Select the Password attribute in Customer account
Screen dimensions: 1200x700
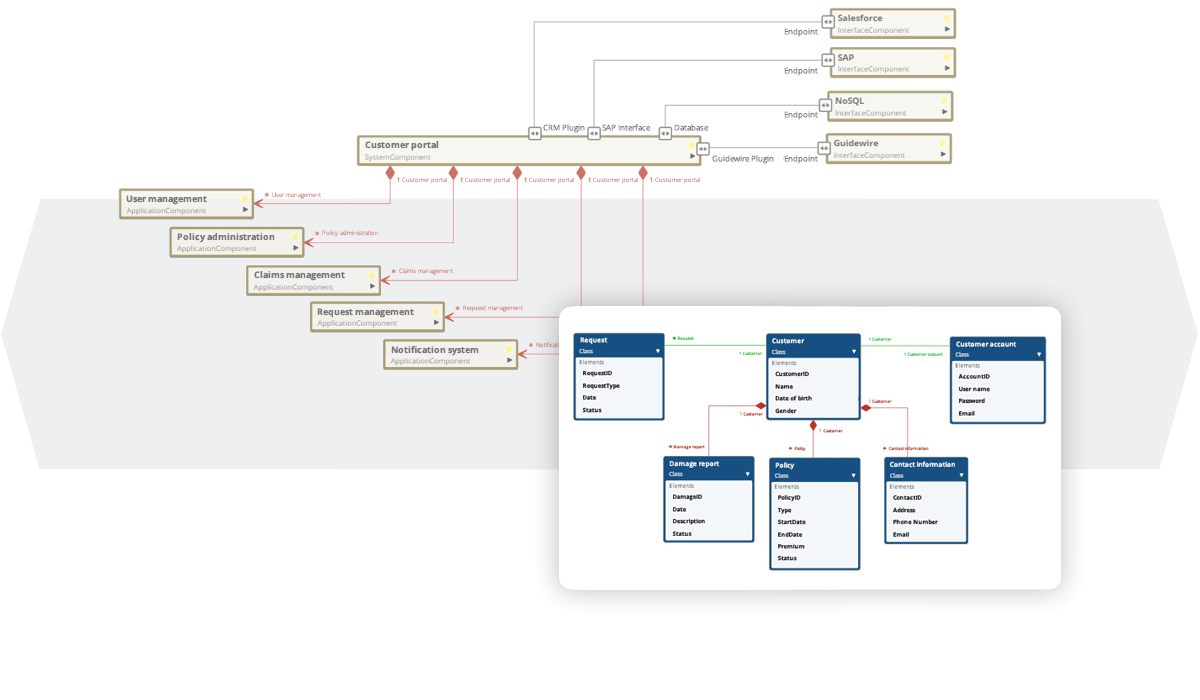coord(971,401)
